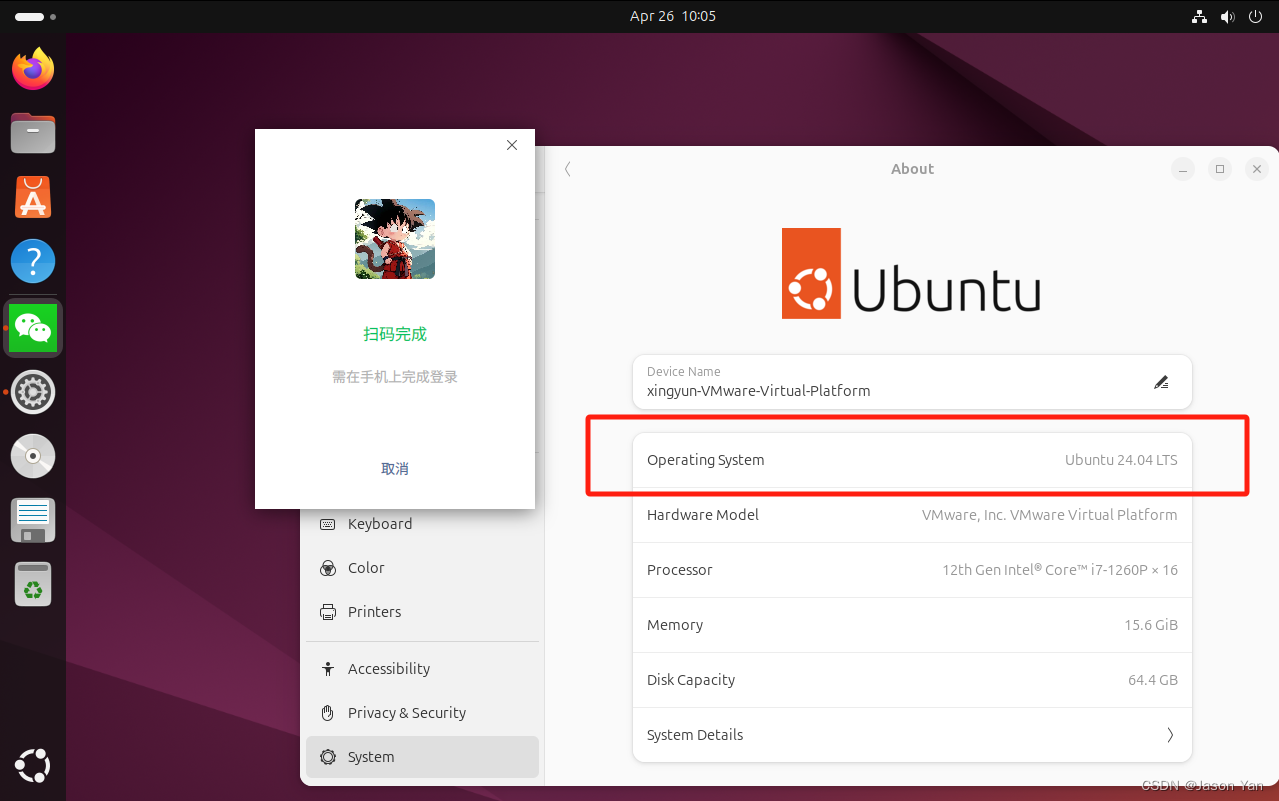Show applications with the Ubuntu logo button
Screen dimensions: 1279x801
pos(33,766)
